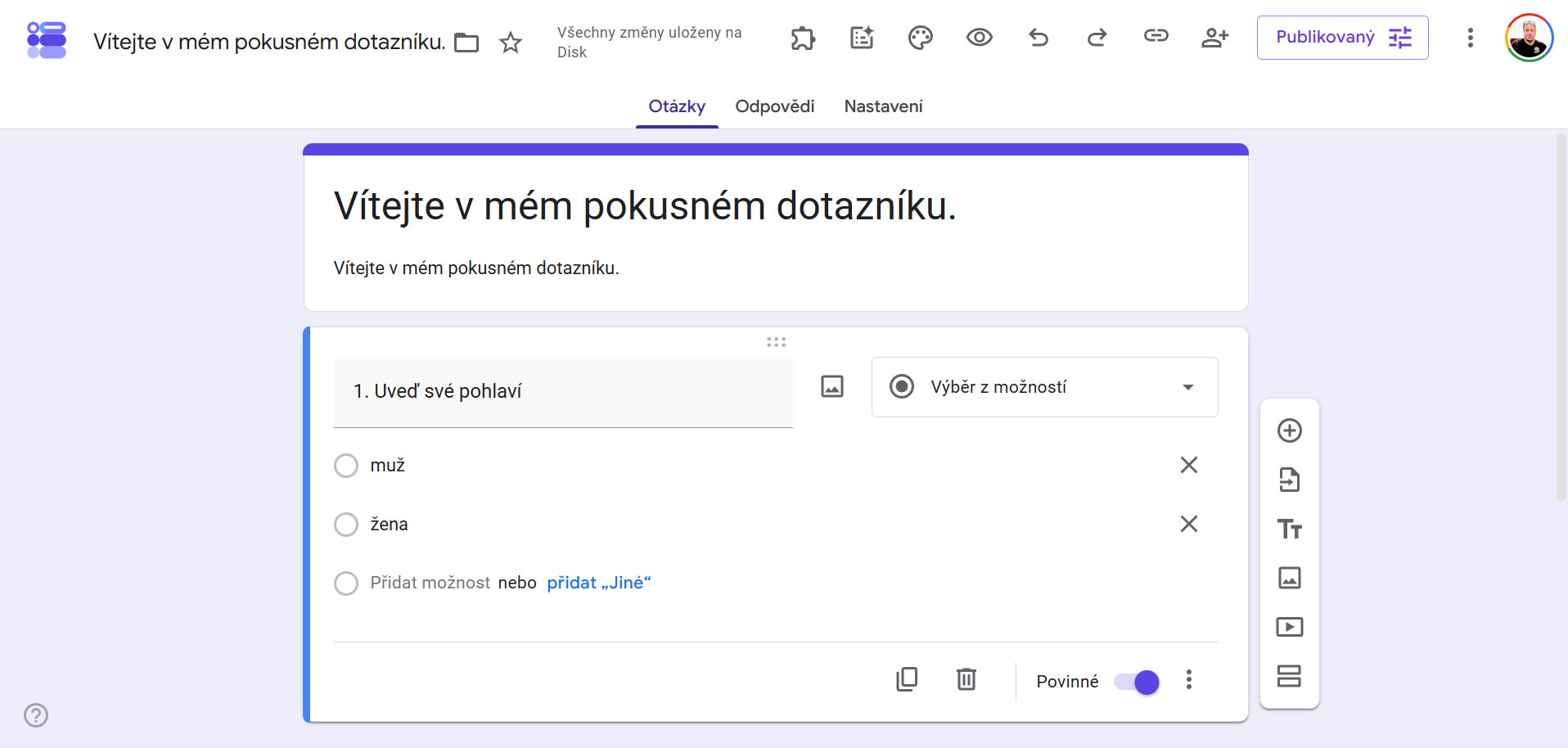Edit question text 'Uveď své pohlaví'

[563, 392]
